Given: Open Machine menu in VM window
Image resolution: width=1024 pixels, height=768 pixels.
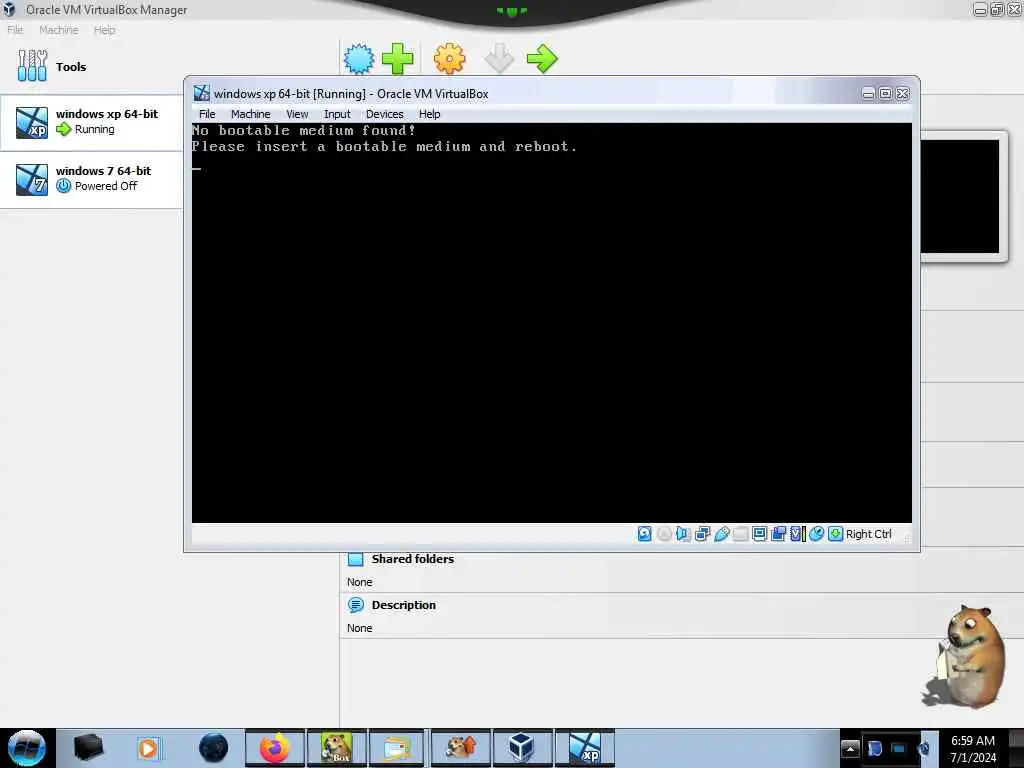Looking at the screenshot, I should pos(250,114).
